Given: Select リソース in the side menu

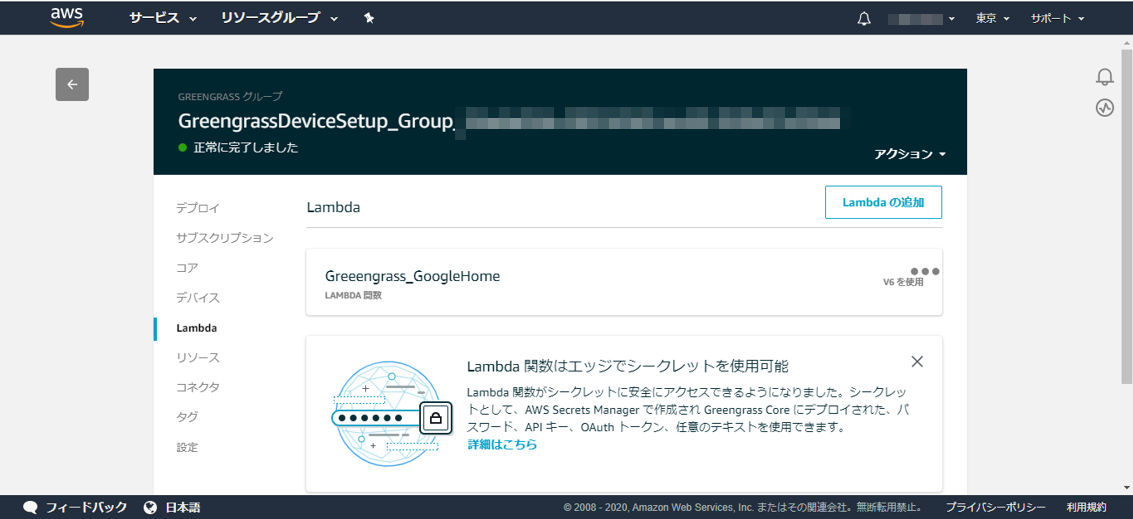Looking at the screenshot, I should pos(198,358).
